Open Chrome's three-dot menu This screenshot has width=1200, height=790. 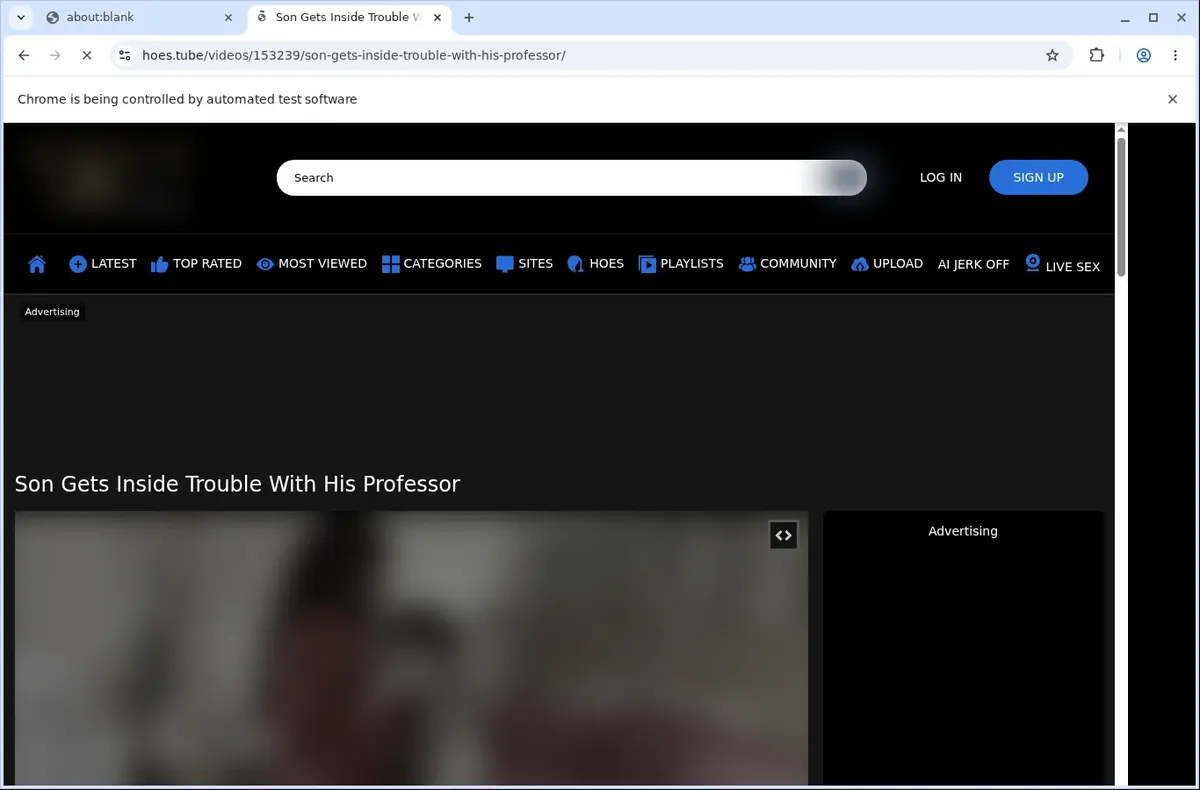[x=1176, y=55]
